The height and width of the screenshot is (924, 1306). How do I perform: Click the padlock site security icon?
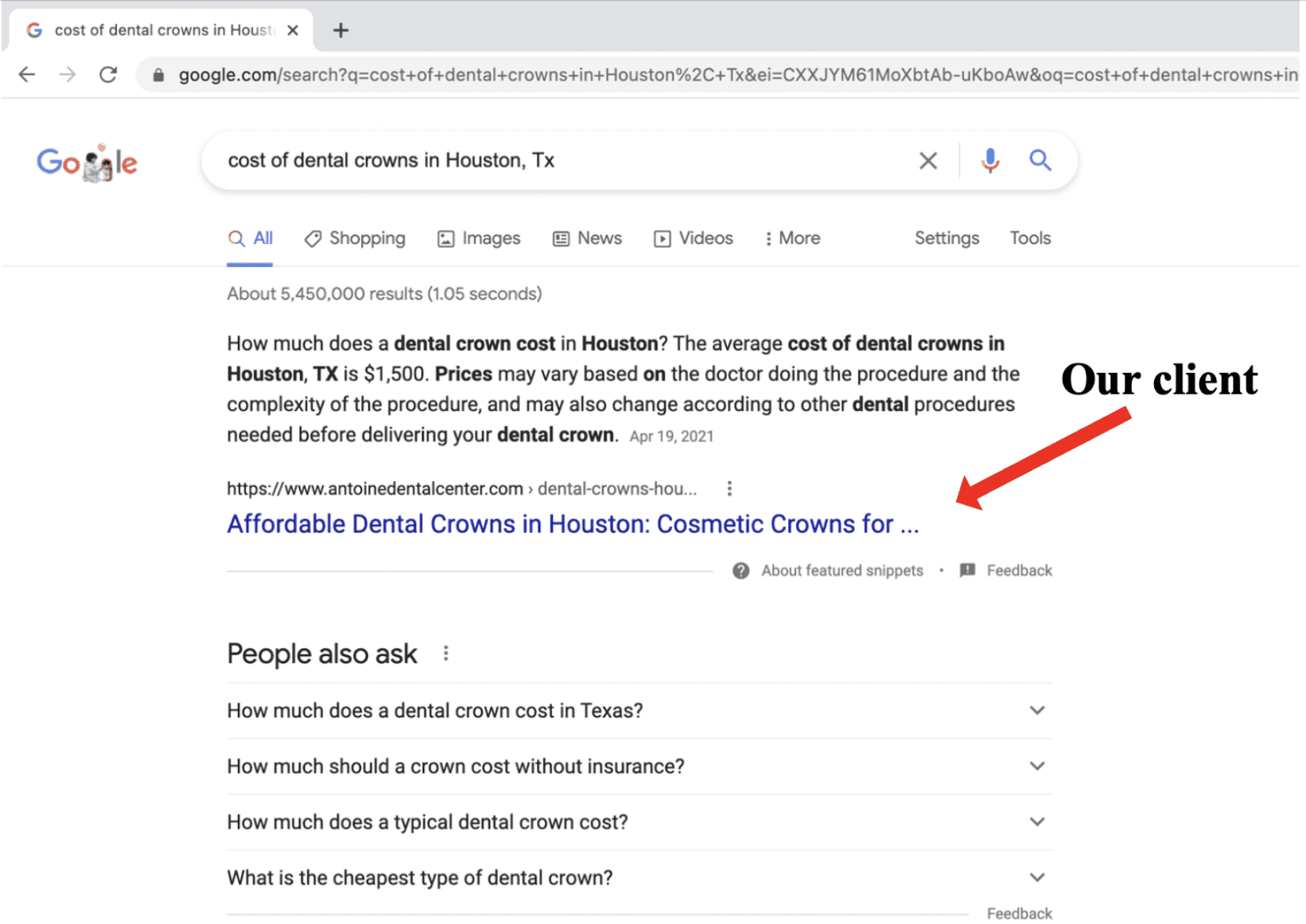158,75
